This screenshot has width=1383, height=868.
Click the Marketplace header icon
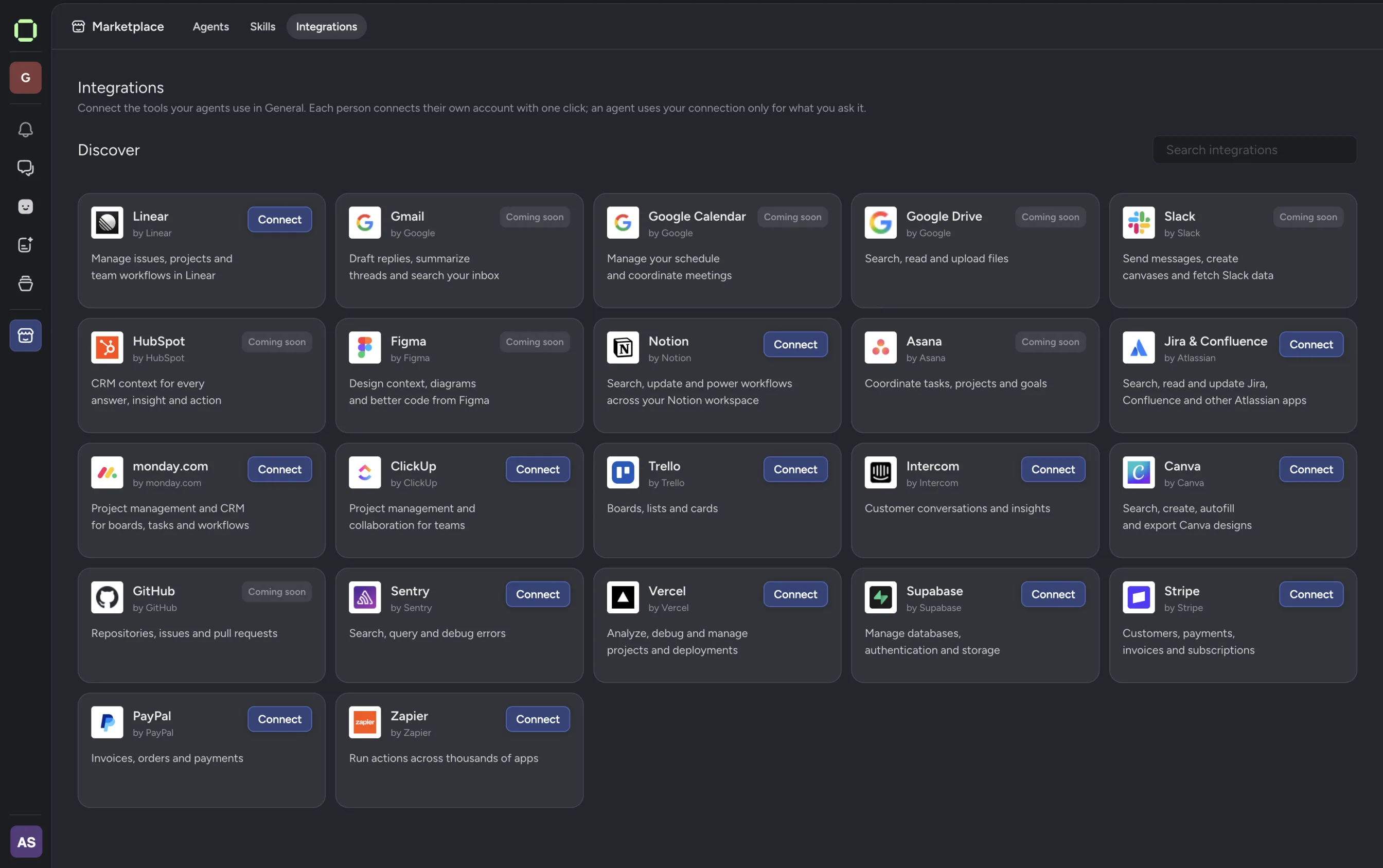click(79, 26)
